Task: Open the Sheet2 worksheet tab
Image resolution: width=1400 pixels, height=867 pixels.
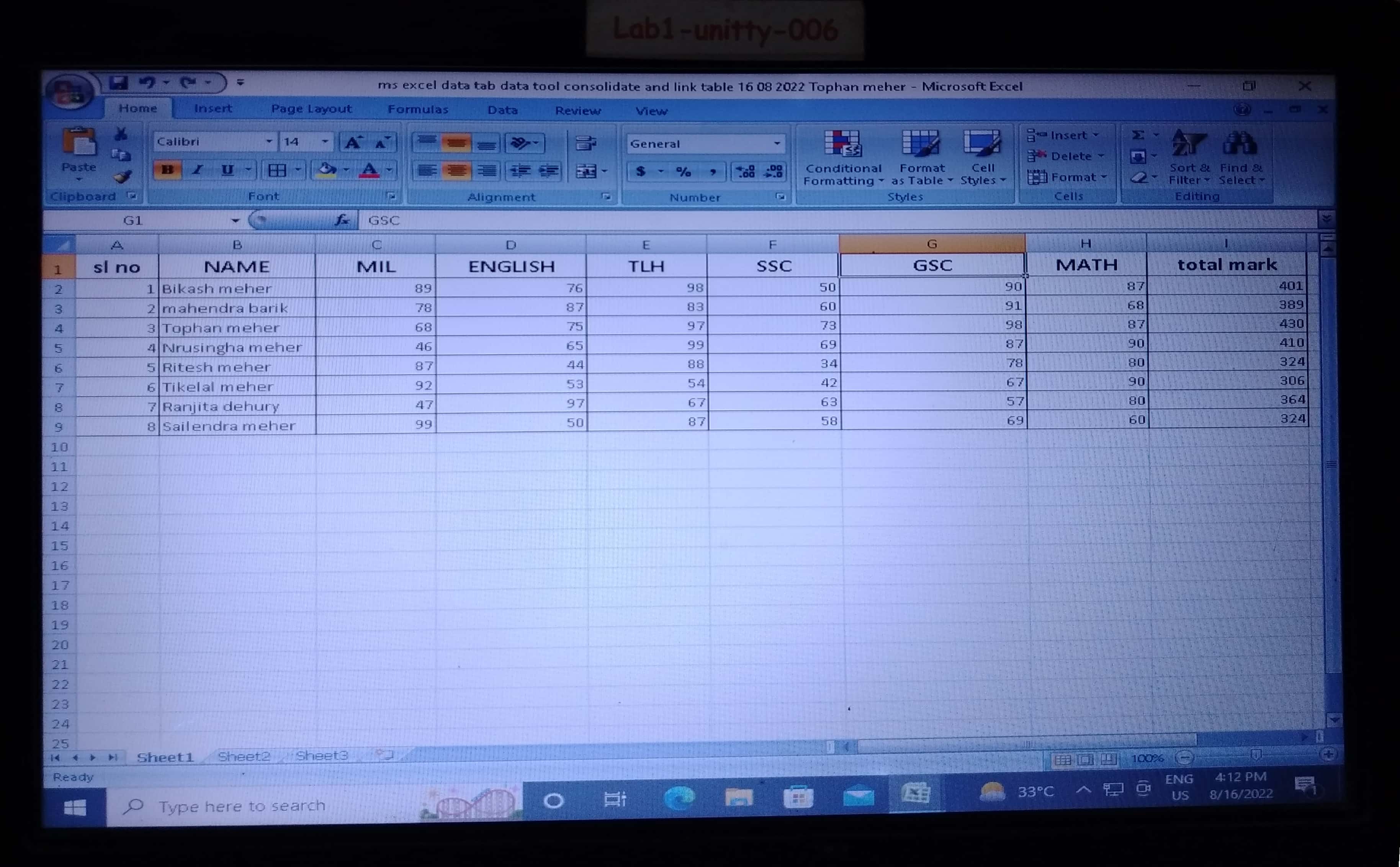Action: click(244, 756)
